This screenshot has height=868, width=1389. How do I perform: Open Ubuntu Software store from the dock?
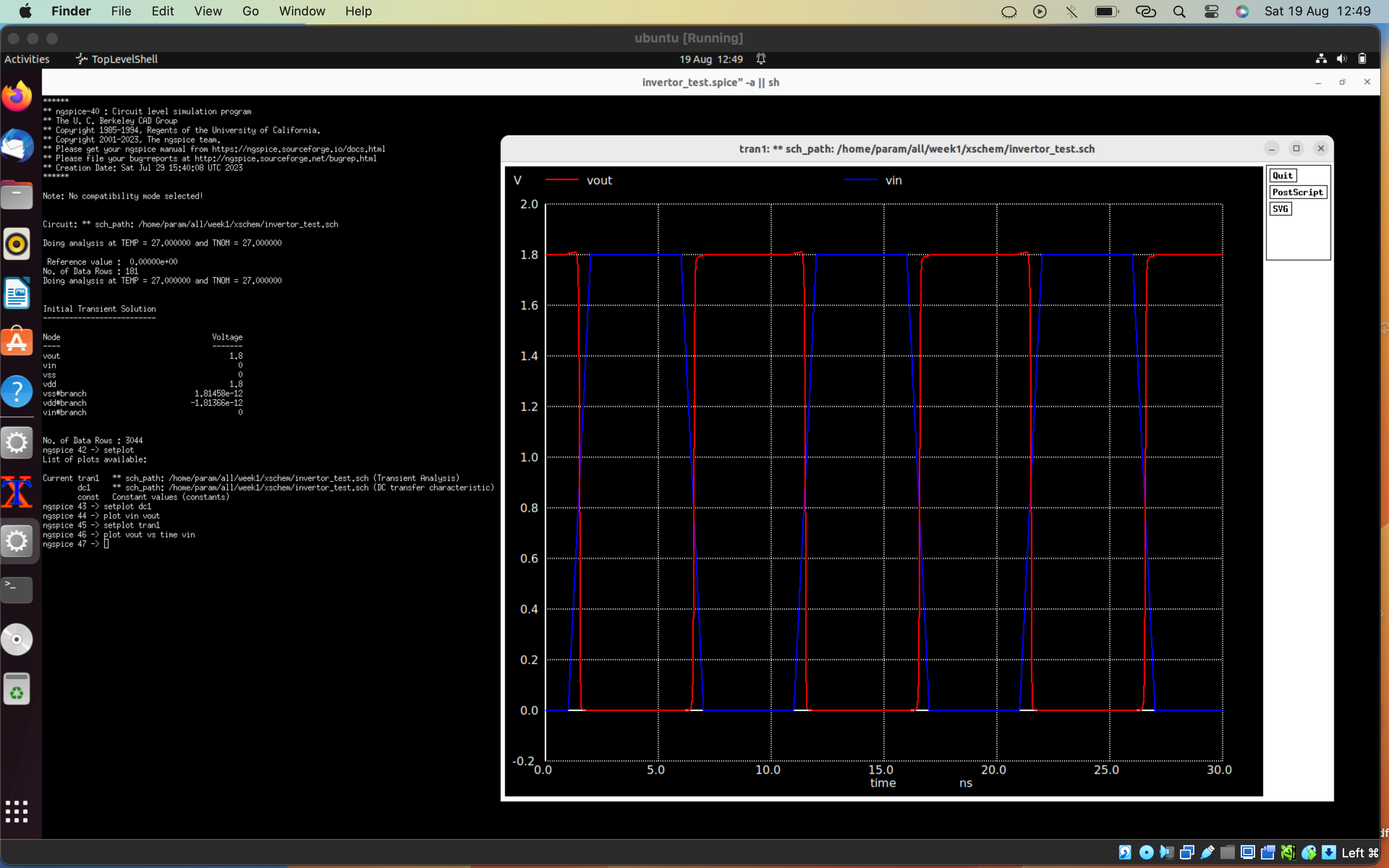[17, 341]
